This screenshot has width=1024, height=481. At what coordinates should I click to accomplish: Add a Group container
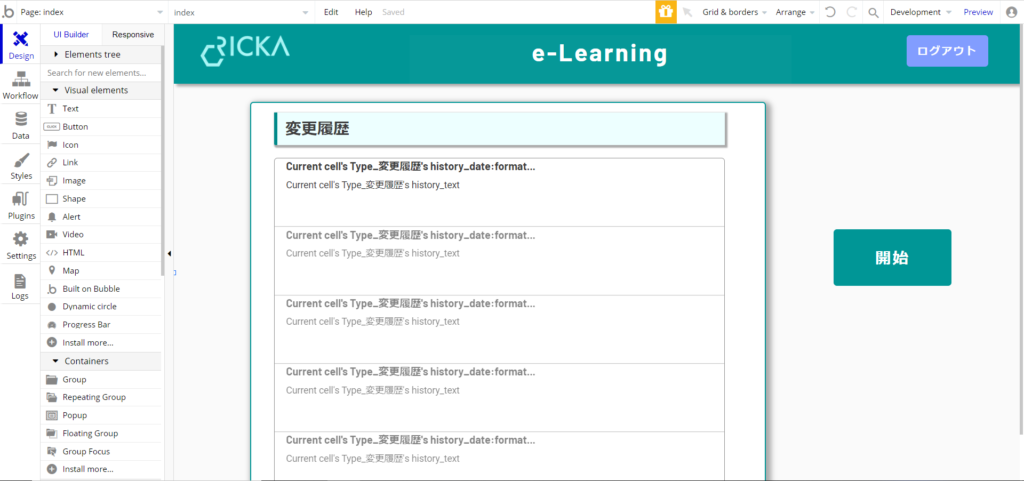pos(101,379)
